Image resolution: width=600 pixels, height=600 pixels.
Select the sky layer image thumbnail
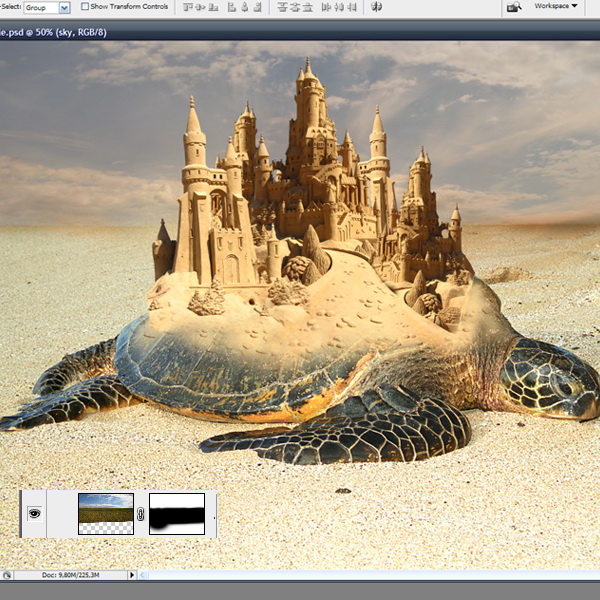tap(106, 514)
